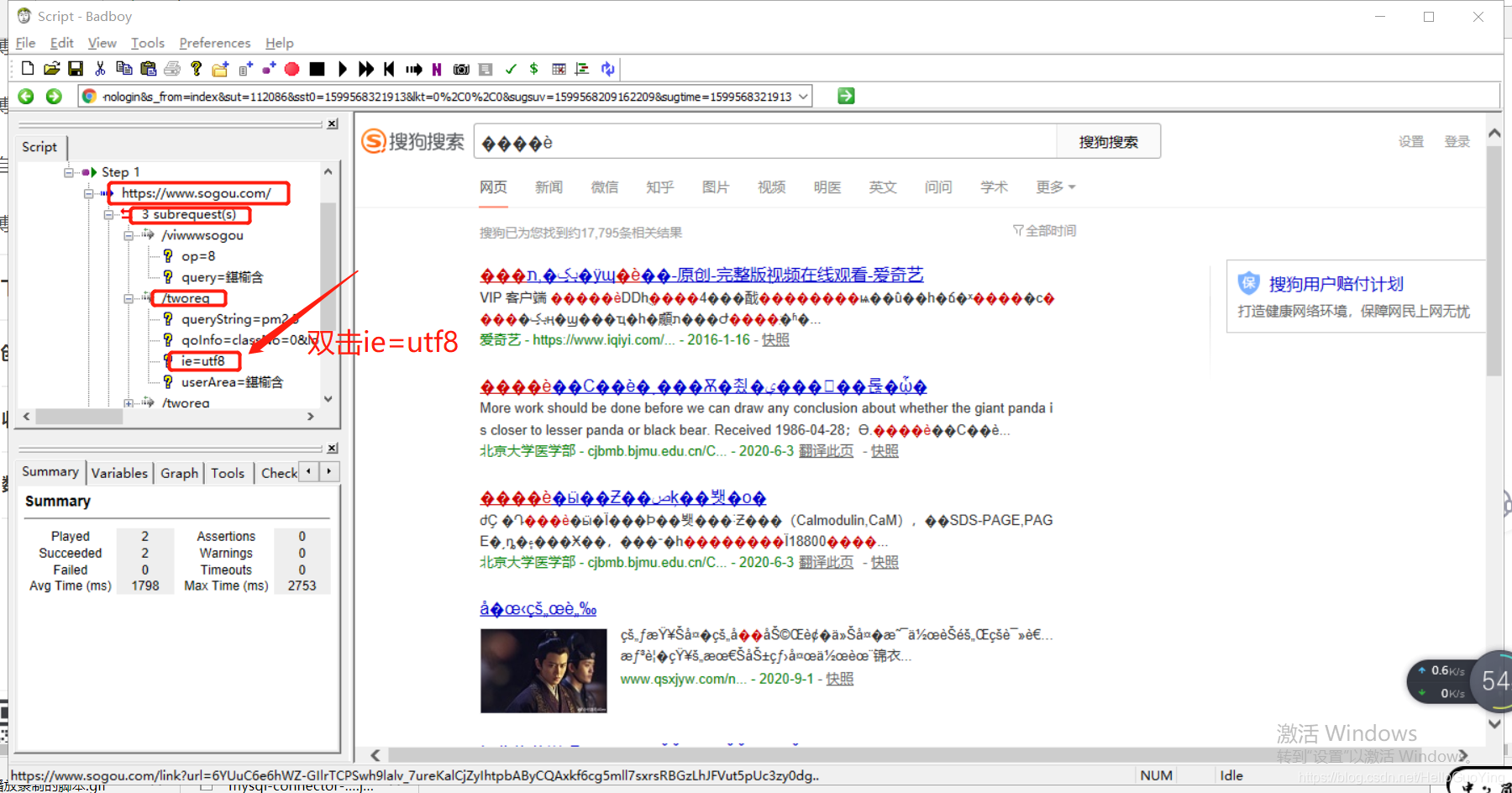The image size is (1512, 793).
Task: Switch to the Graph tab
Action: [179, 473]
